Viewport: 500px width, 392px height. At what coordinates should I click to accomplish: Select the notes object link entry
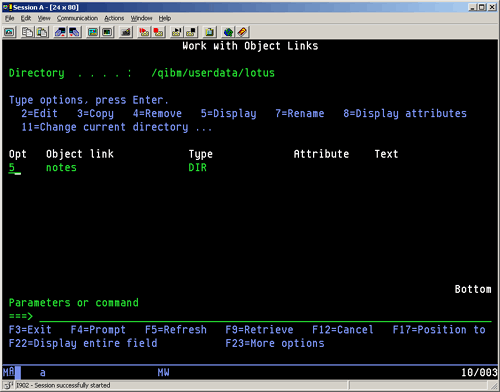coord(61,167)
